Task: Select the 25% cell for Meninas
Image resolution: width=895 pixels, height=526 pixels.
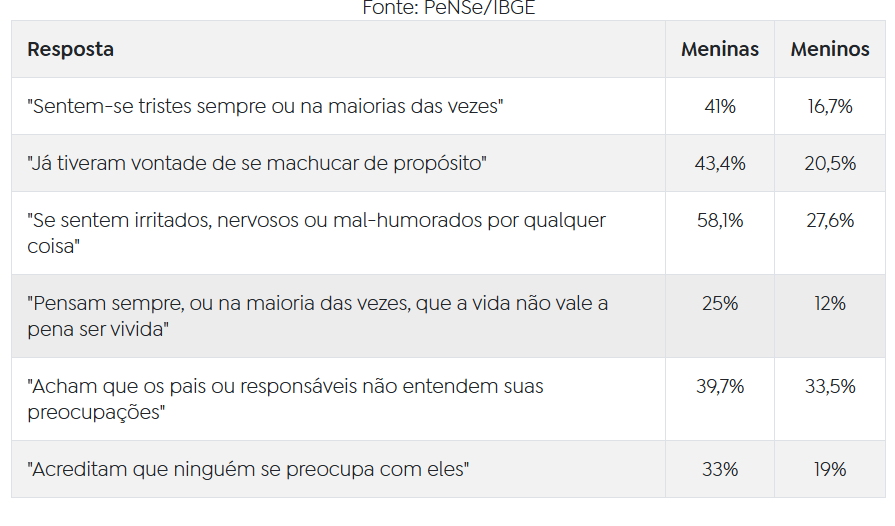Action: pyautogui.click(x=719, y=303)
